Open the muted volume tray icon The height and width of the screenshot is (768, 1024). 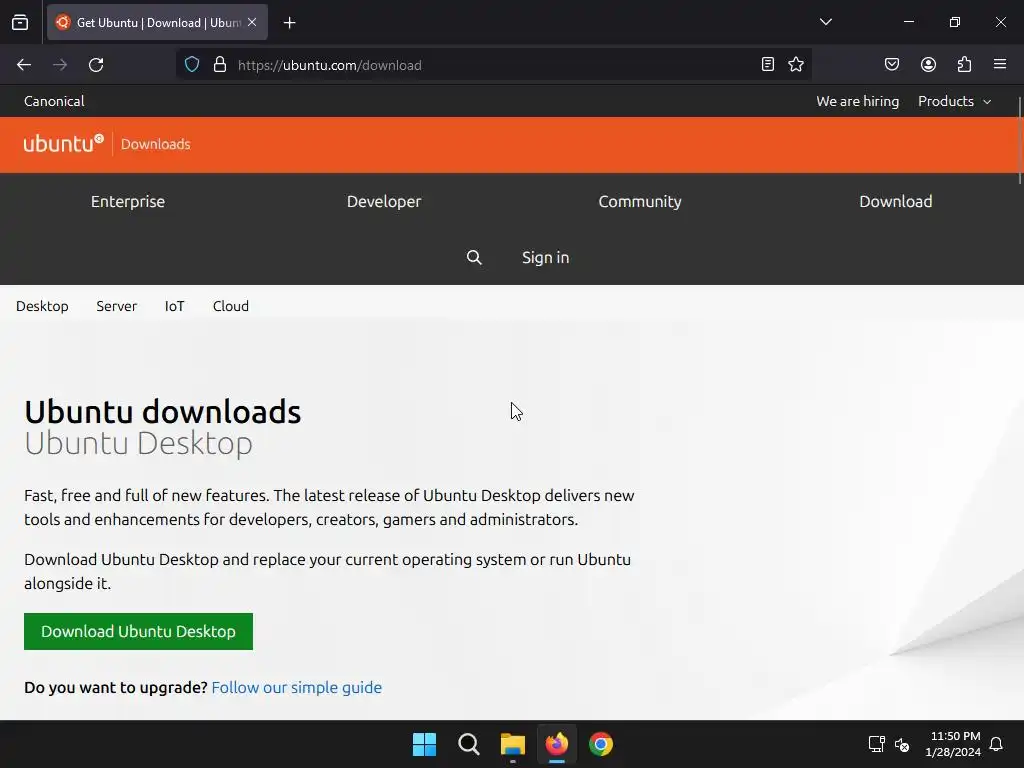pos(903,744)
